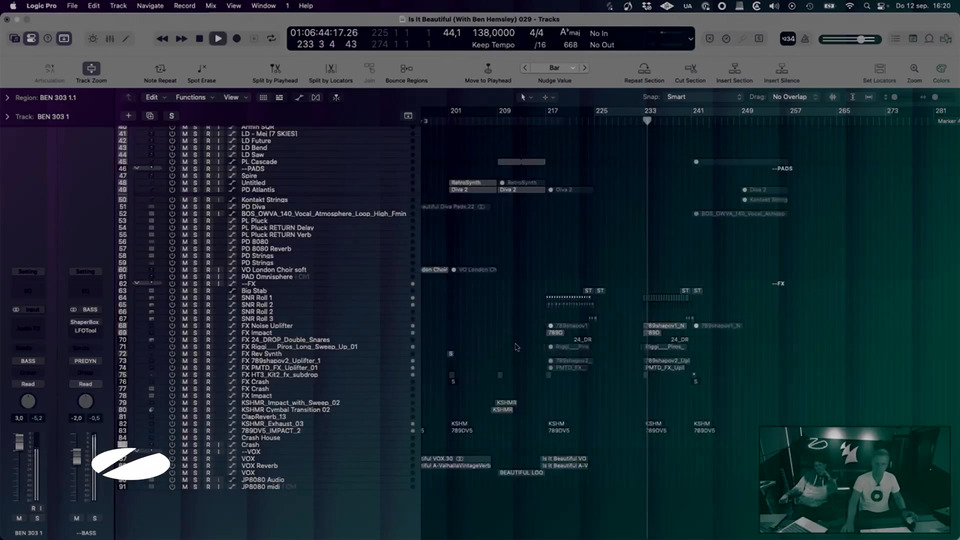Click the Forward transport button
This screenshot has height=540, width=960.
pos(181,39)
